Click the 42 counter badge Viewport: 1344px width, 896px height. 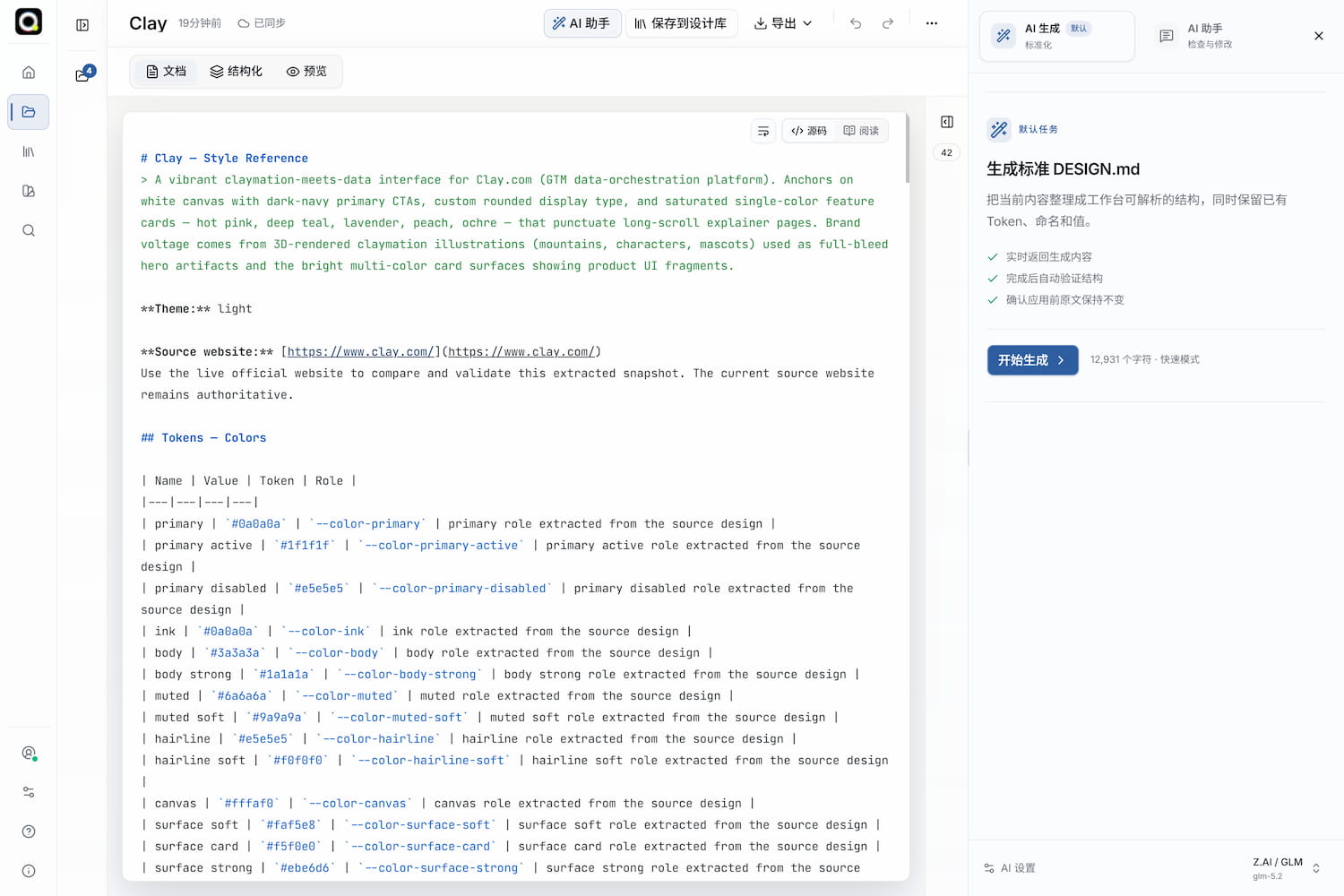947,152
